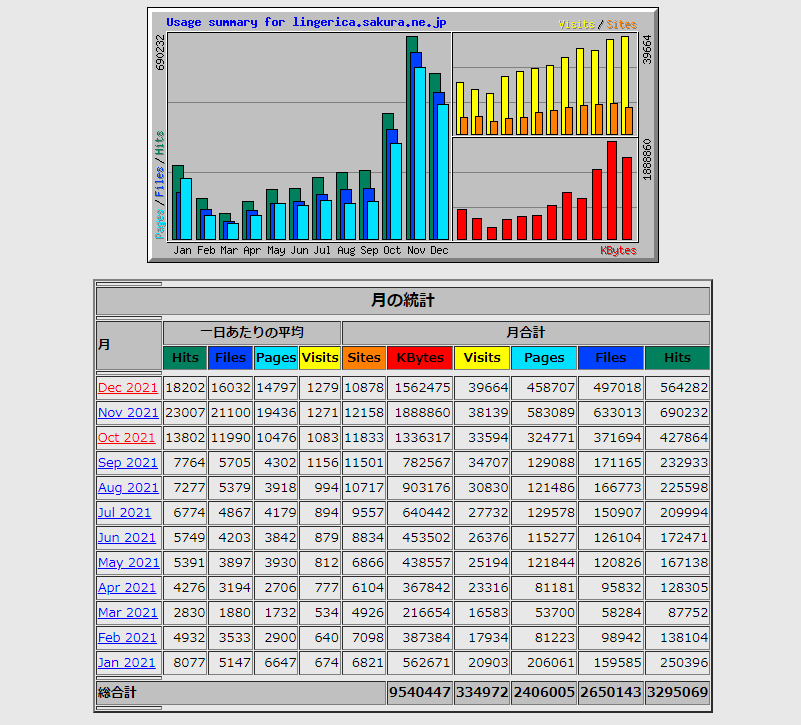
Task: Open the Dec 2021 monthly report link
Action: [x=128, y=387]
